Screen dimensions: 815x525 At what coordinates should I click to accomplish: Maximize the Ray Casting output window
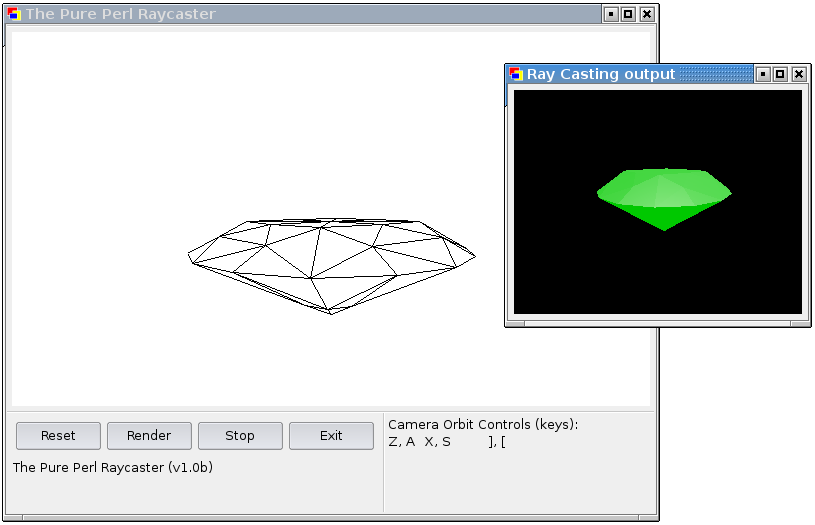click(780, 74)
